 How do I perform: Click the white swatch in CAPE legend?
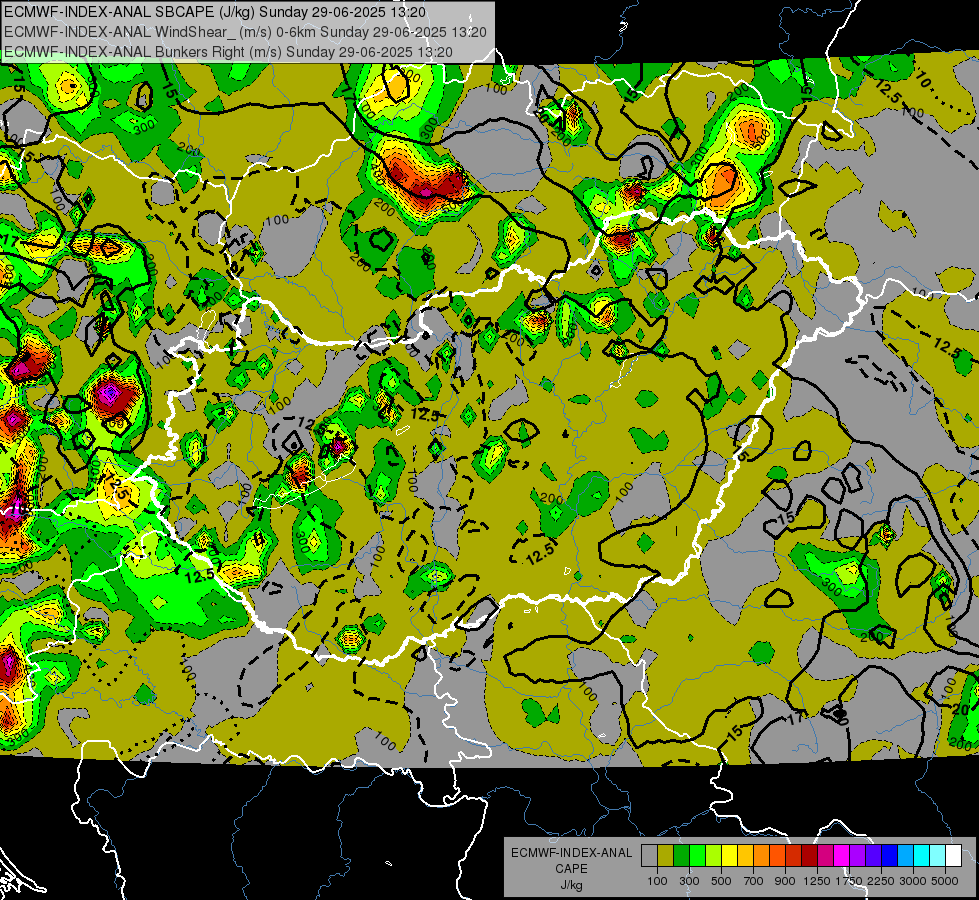(955, 856)
